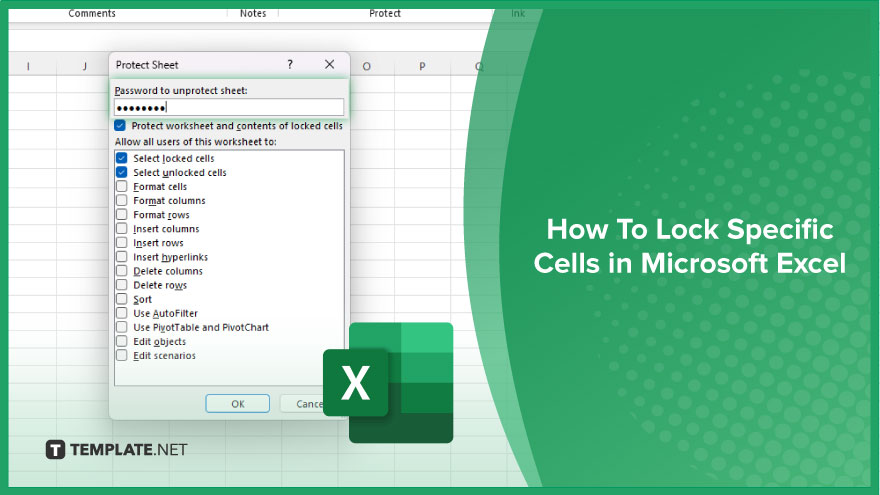Screen dimensions: 880x495
Task: Click the Excel logo icon
Action: point(388,383)
